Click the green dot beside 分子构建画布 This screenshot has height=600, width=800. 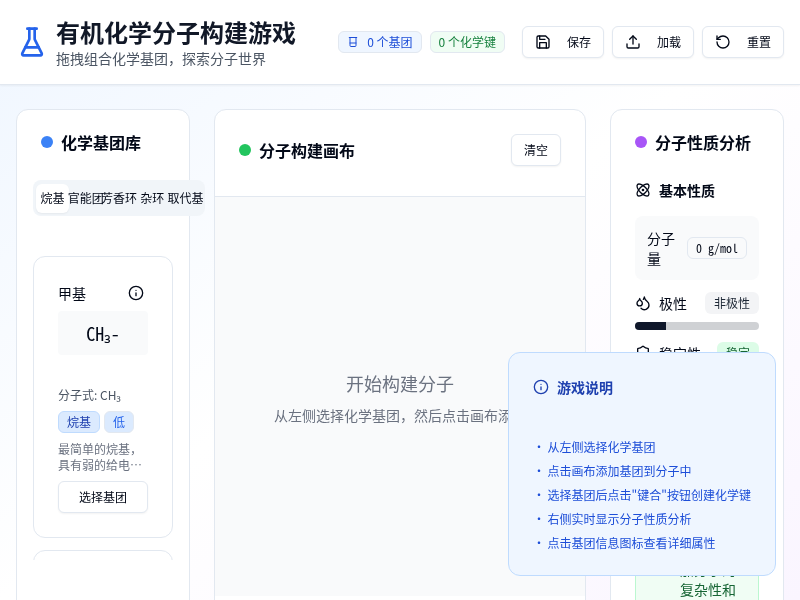point(245,150)
